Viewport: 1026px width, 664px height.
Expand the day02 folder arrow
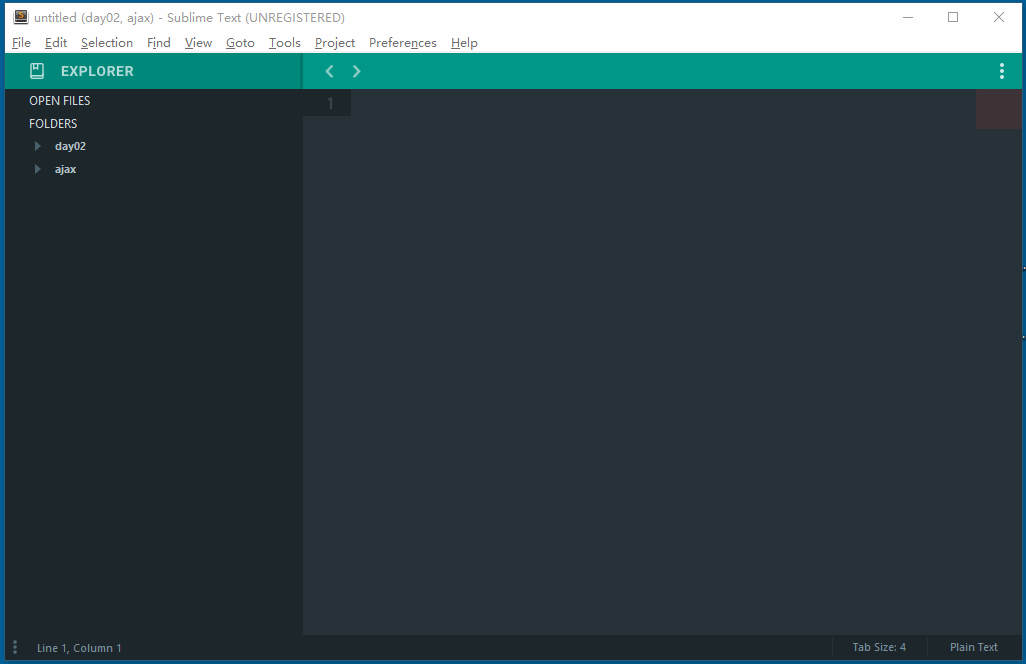(x=38, y=146)
